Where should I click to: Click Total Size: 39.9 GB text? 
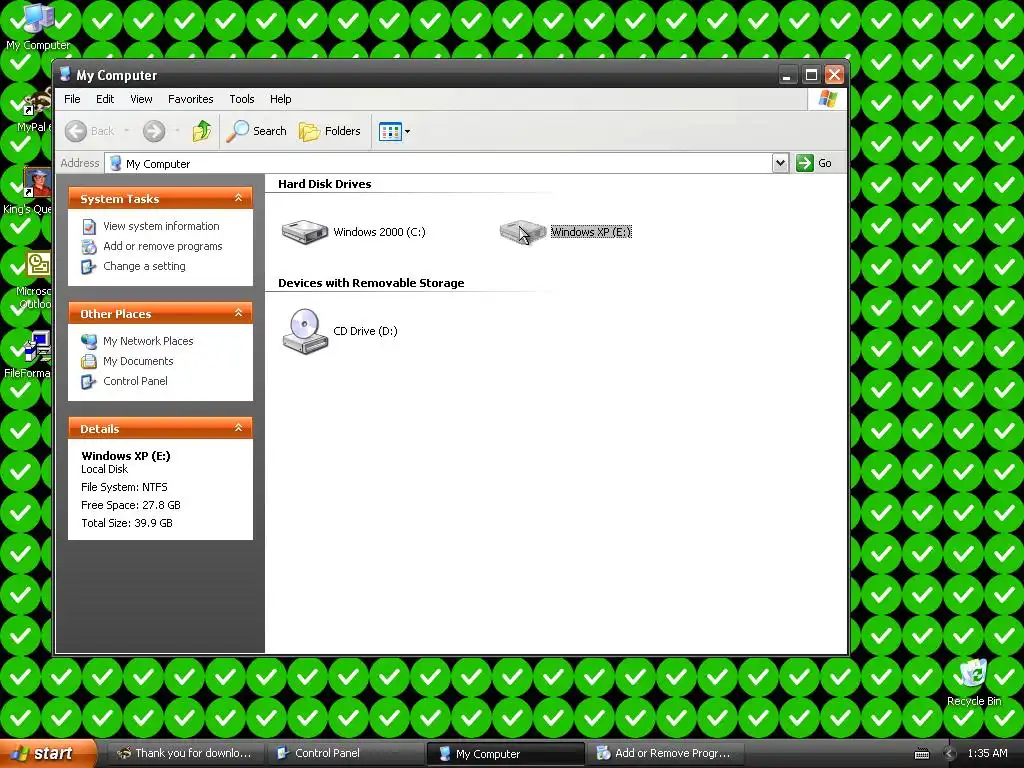(x=127, y=523)
